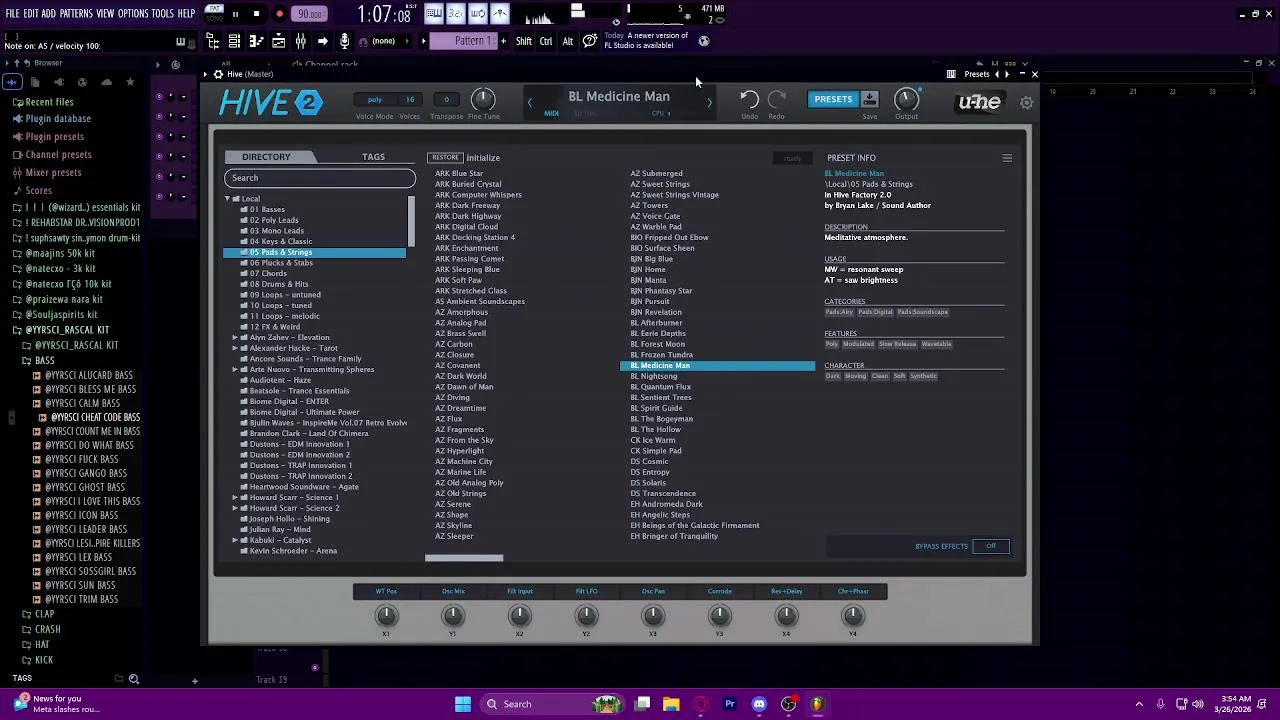The width and height of the screenshot is (1280, 720).
Task: Click the browser search magnifier icon
Action: [x=133, y=679]
